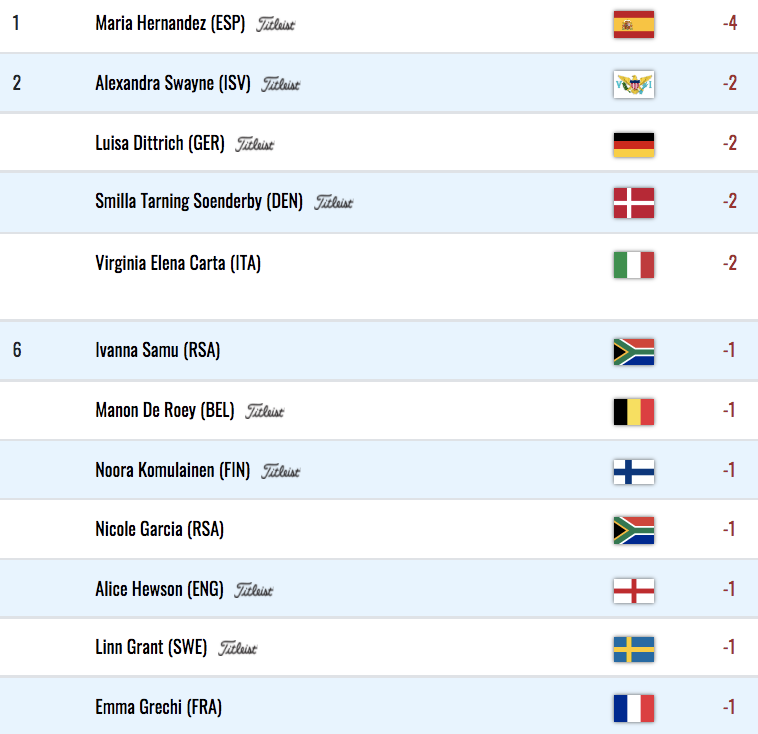The image size is (758, 734).
Task: Click the Germany flag icon
Action: click(634, 145)
